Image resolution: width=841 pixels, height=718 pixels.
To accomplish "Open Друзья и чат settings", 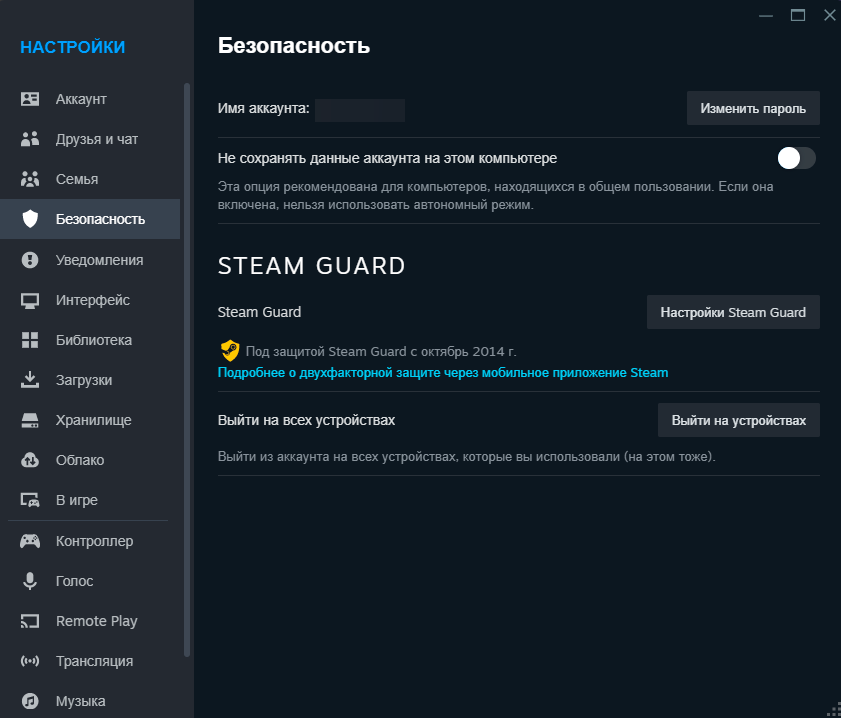I will pos(90,139).
